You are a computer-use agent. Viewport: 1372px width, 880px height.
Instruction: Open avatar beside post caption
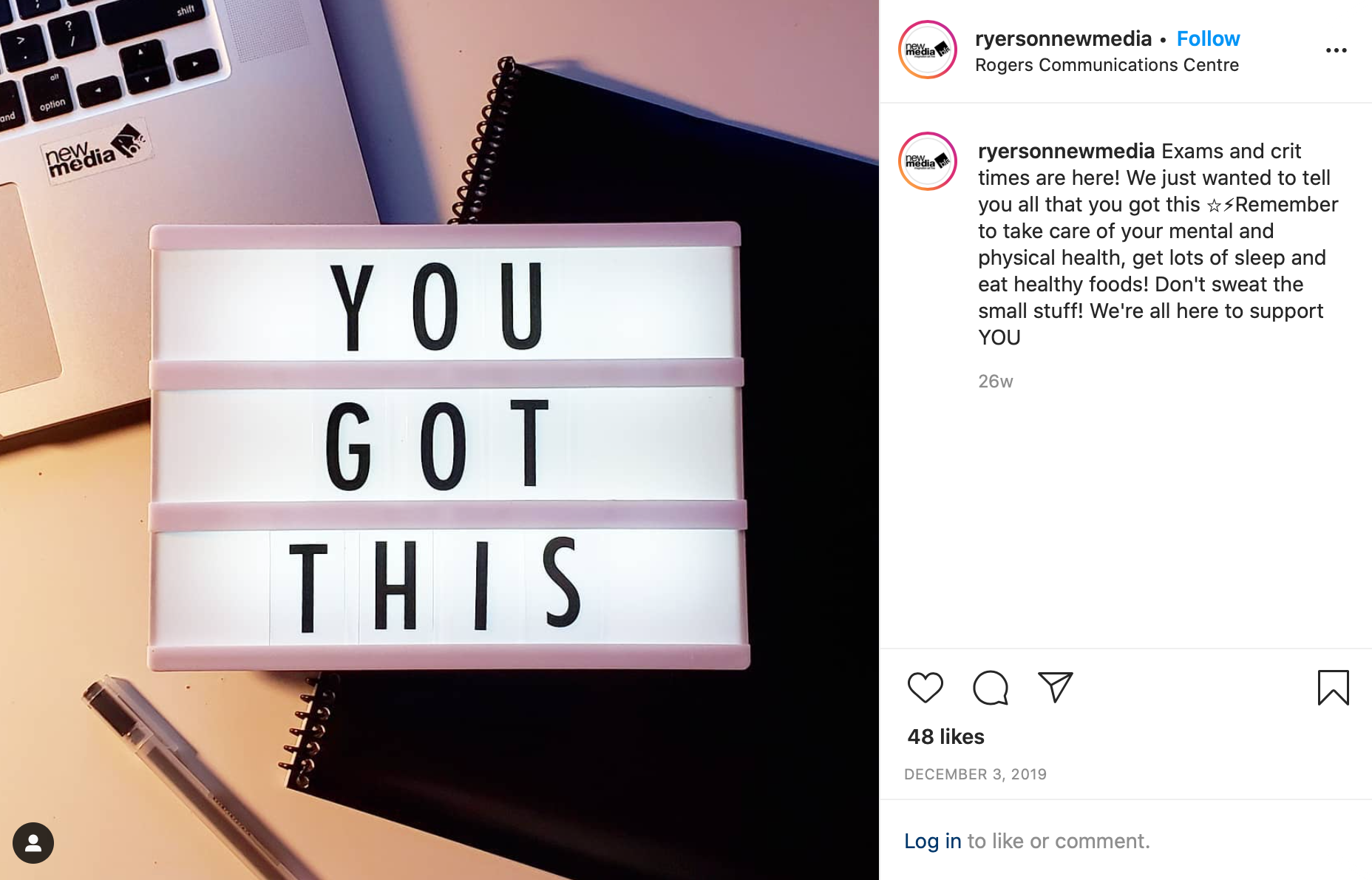(928, 161)
